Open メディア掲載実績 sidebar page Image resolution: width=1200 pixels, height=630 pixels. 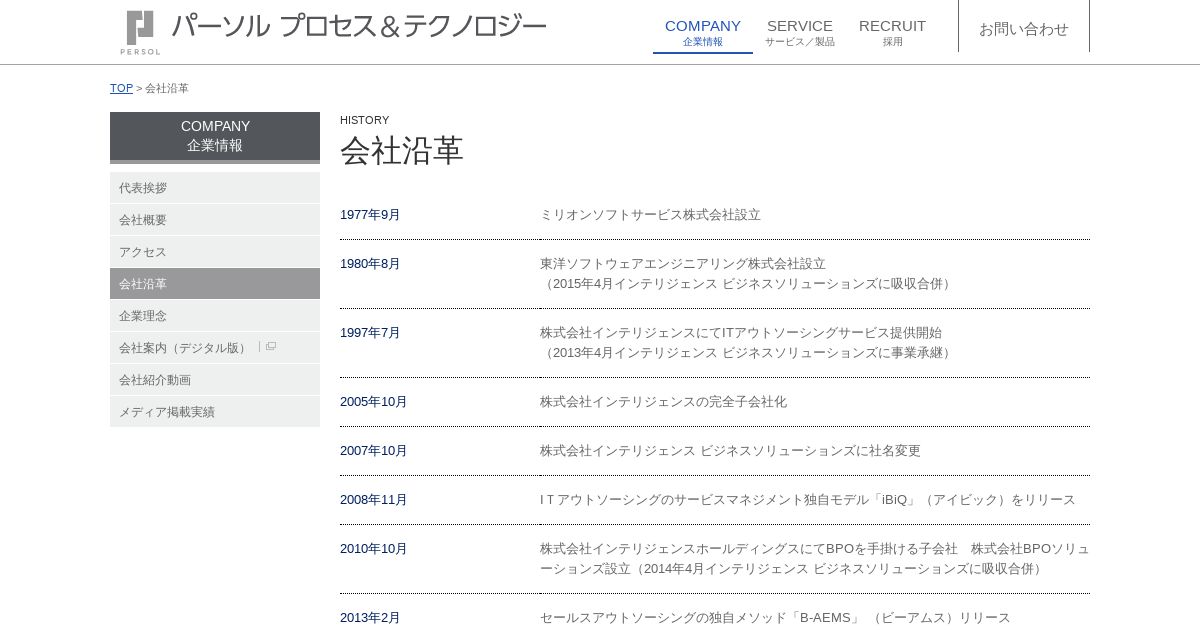[x=215, y=412]
